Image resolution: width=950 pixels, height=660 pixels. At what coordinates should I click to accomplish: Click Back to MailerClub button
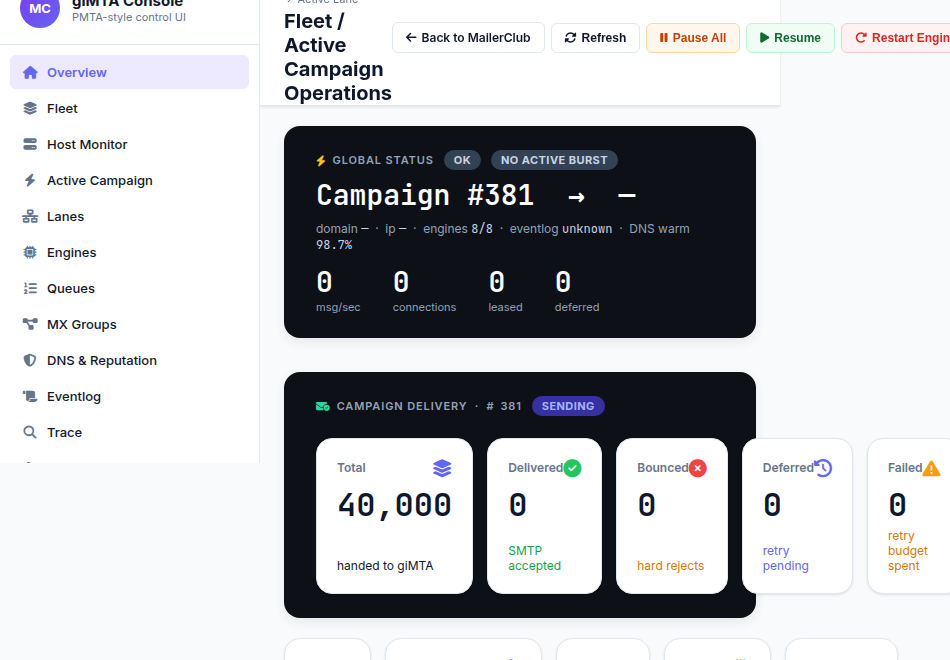point(468,38)
